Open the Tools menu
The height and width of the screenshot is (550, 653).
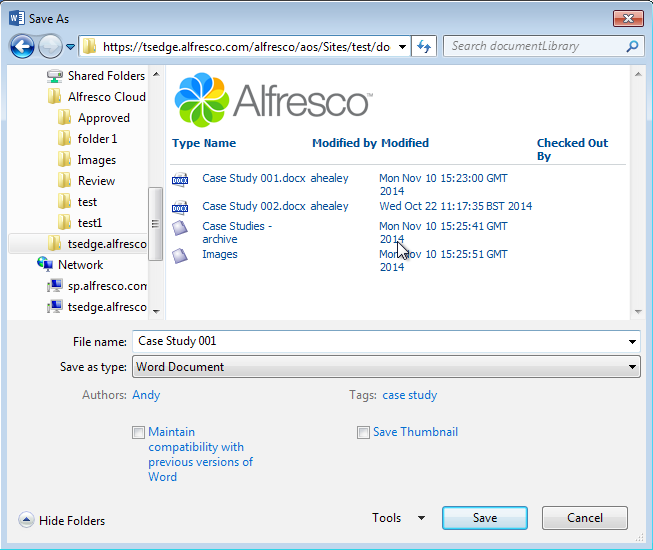coord(398,518)
